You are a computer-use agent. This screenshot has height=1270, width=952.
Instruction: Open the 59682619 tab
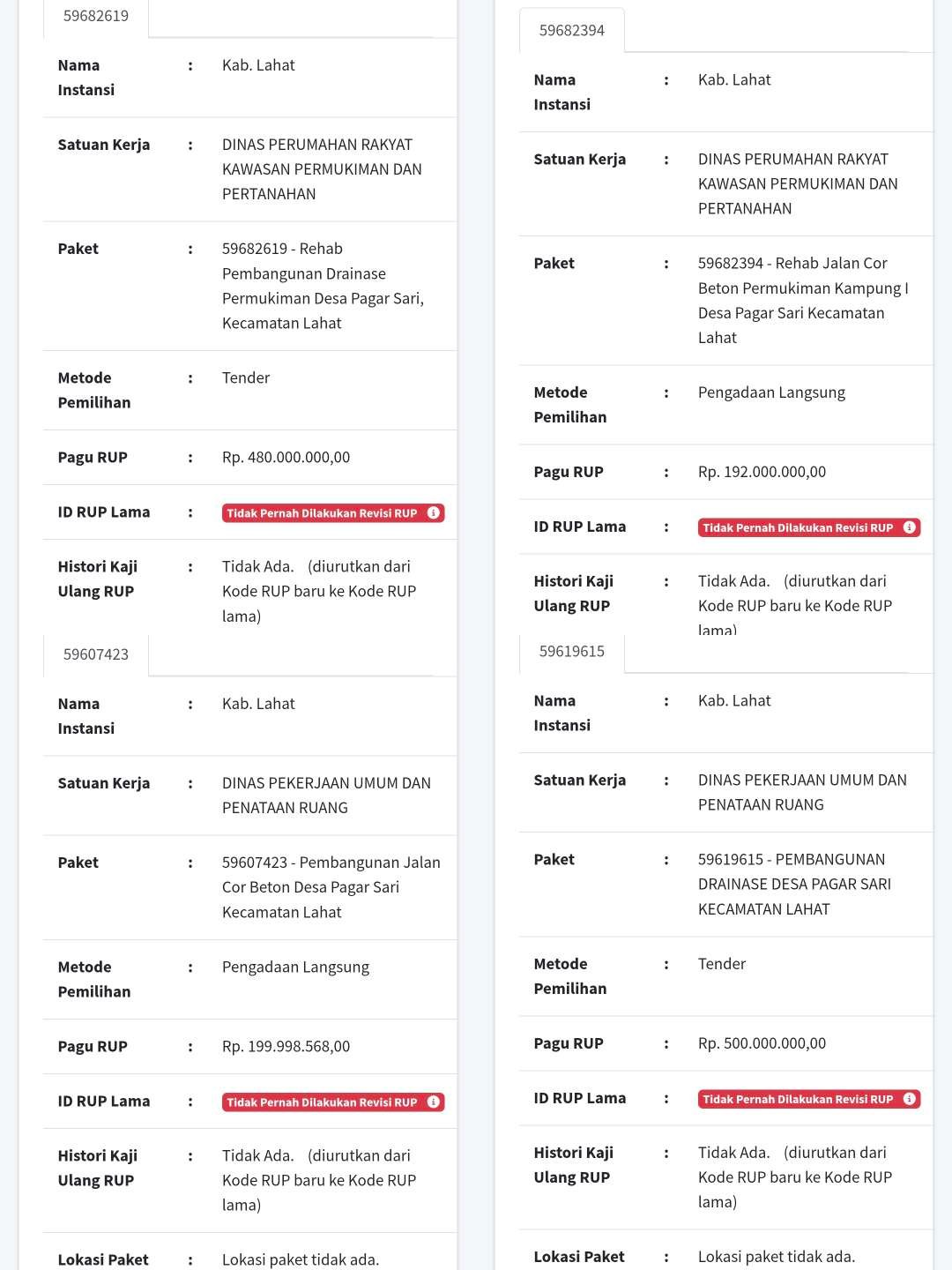[96, 16]
